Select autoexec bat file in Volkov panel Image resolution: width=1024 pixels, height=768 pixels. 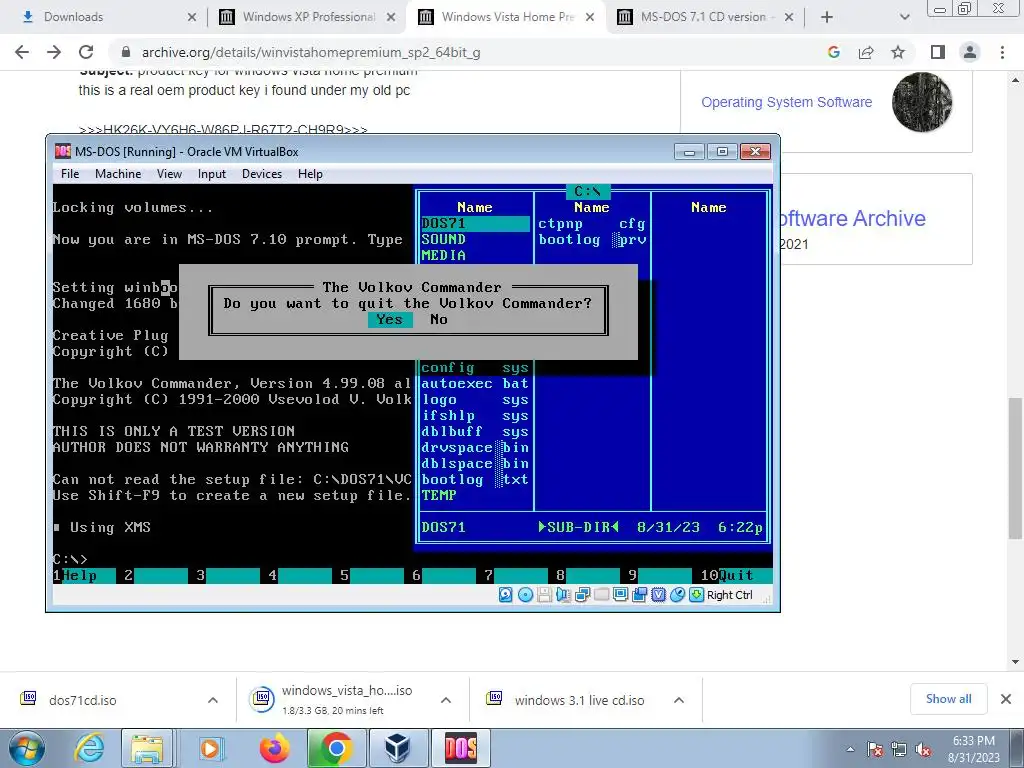pyautogui.click(x=475, y=383)
